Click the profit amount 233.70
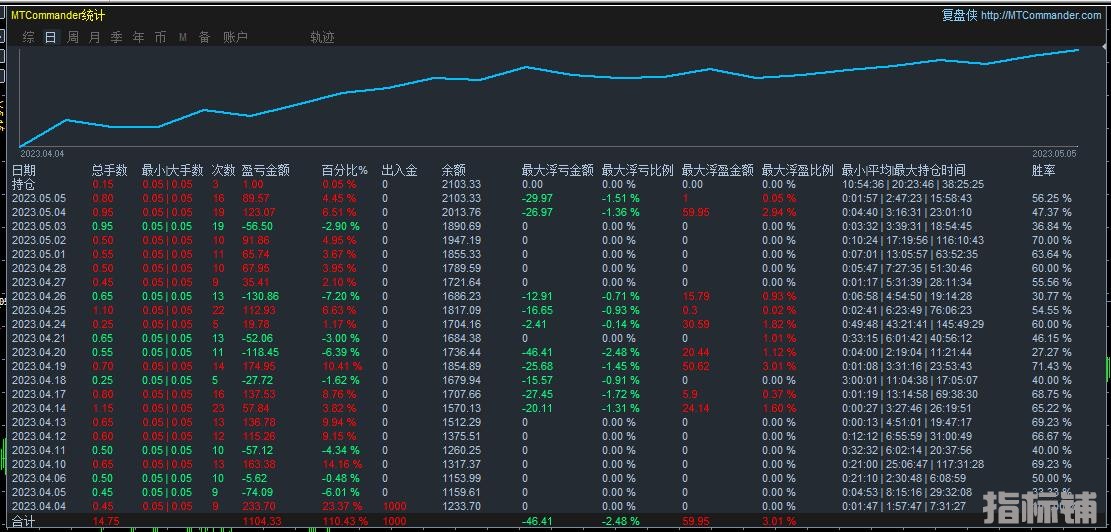This screenshot has width=1111, height=532. pos(259,506)
